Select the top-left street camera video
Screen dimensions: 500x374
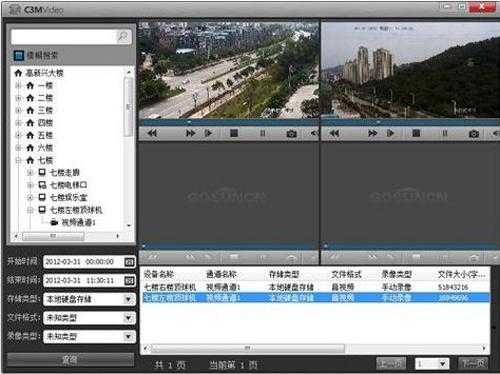(x=229, y=70)
